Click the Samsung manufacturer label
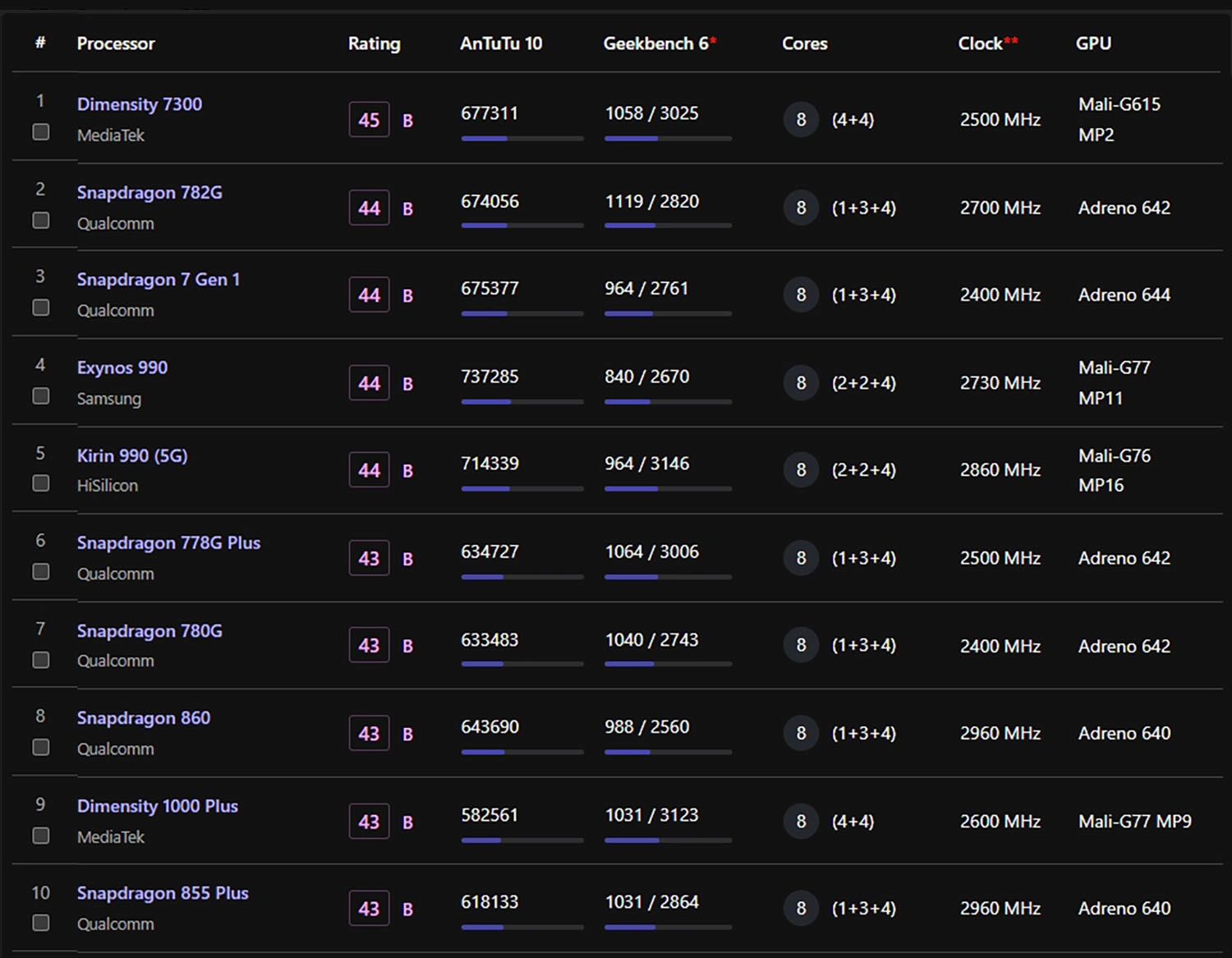The width and height of the screenshot is (1232, 958). [109, 398]
